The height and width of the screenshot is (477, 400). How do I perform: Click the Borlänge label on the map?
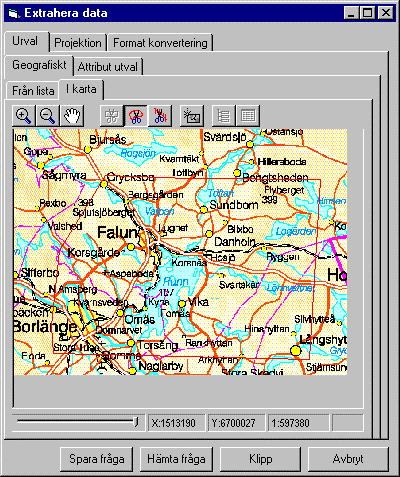coord(45,327)
